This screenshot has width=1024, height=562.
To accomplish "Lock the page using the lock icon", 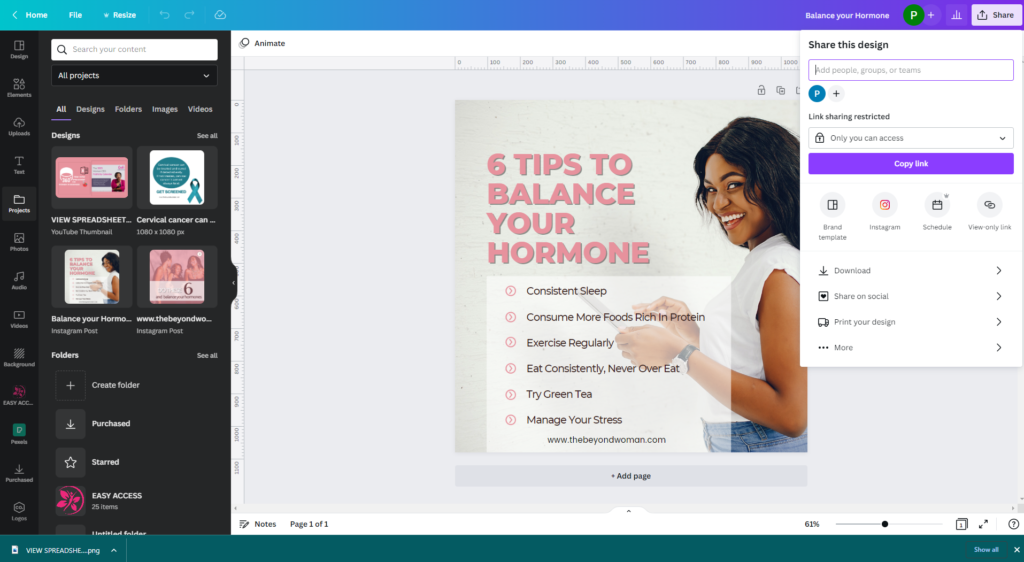I will 761,90.
